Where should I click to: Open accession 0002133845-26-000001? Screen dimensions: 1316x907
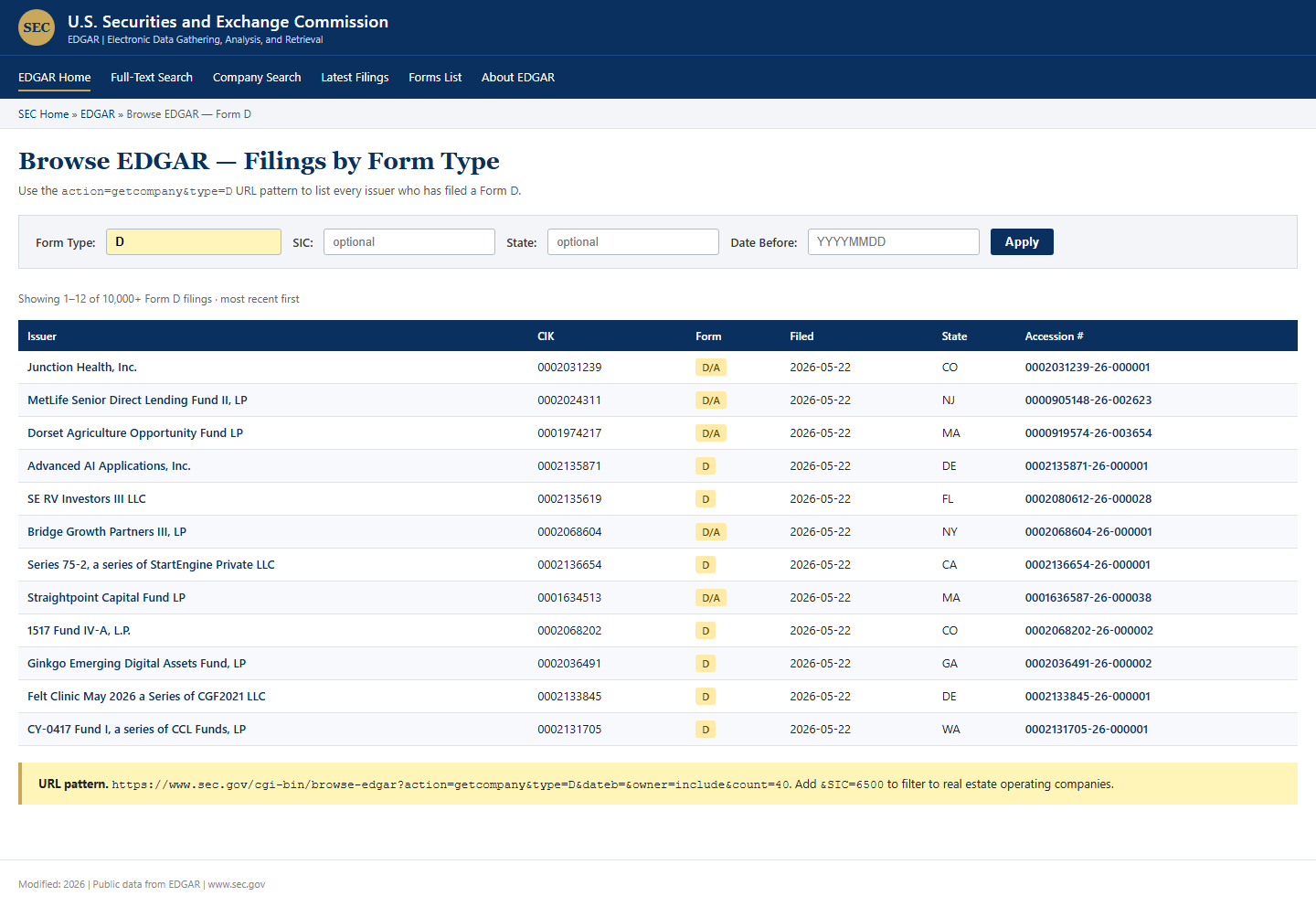point(1088,697)
